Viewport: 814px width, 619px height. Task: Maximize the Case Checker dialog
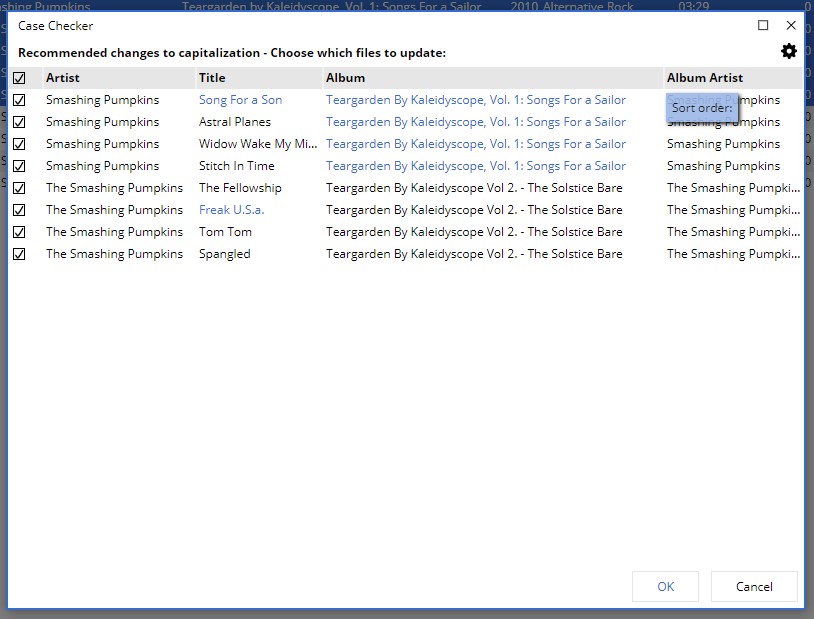763,25
